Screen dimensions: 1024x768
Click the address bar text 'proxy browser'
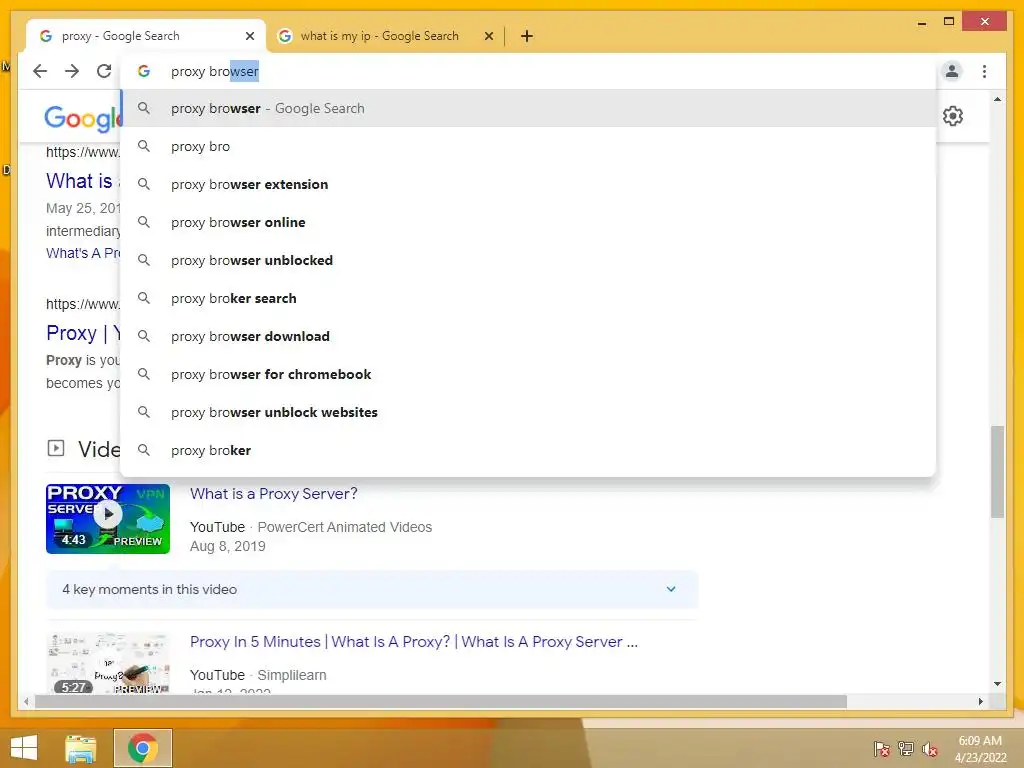(x=215, y=71)
